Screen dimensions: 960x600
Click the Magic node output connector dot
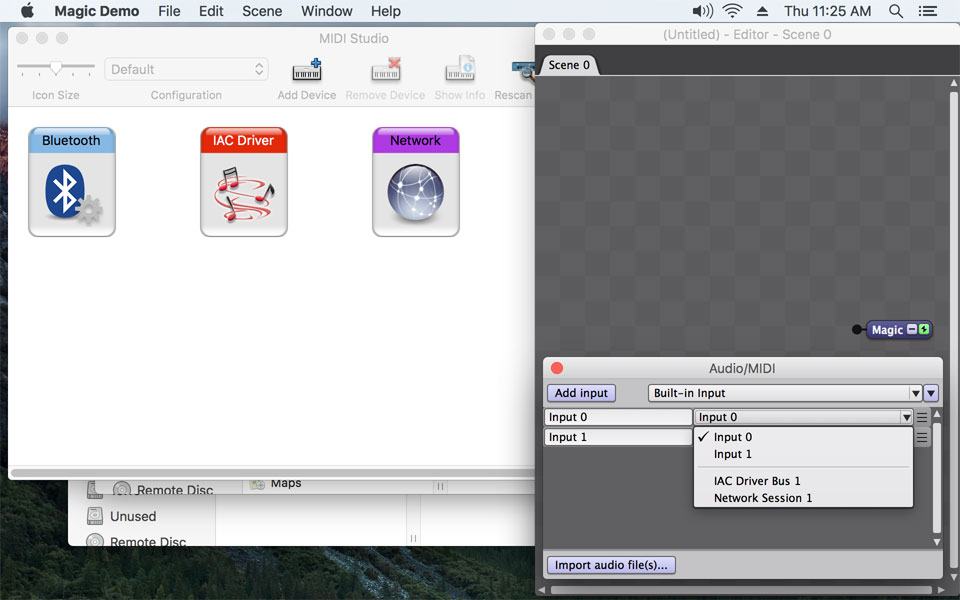[857, 329]
